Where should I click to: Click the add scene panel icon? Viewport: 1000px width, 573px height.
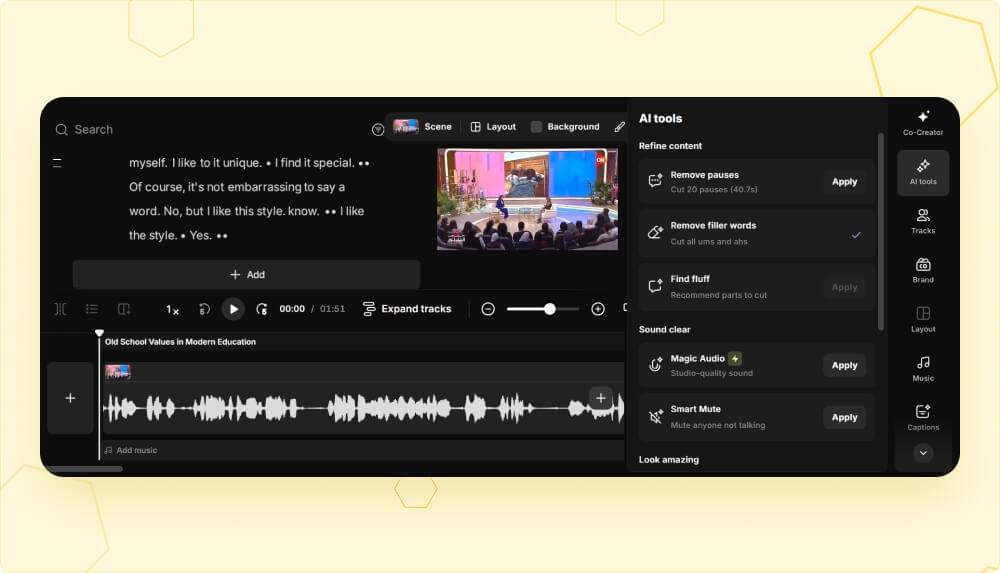(124, 309)
